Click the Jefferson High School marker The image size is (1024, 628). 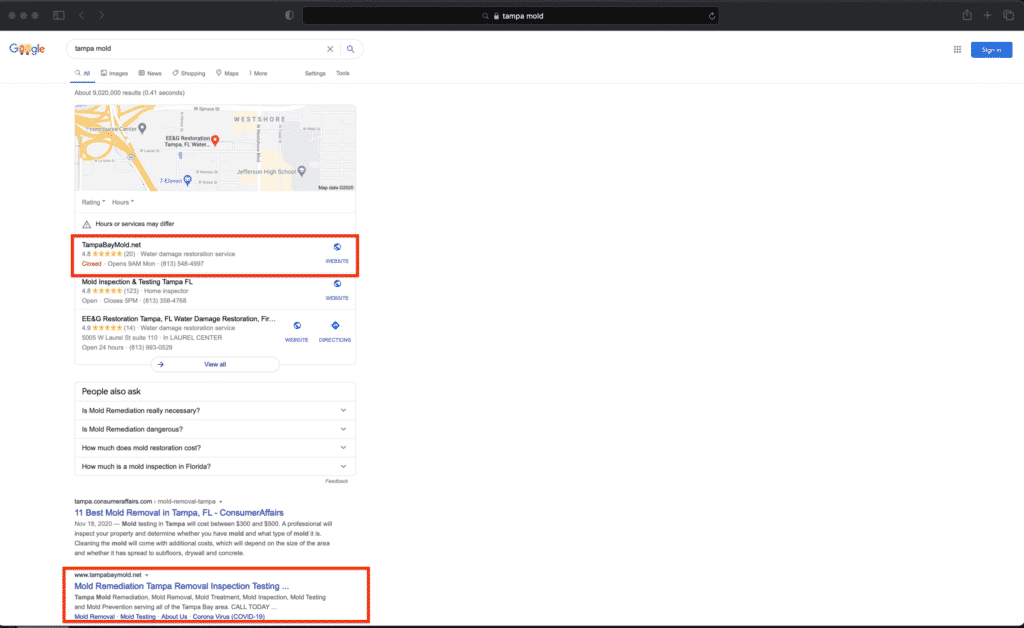tap(302, 172)
